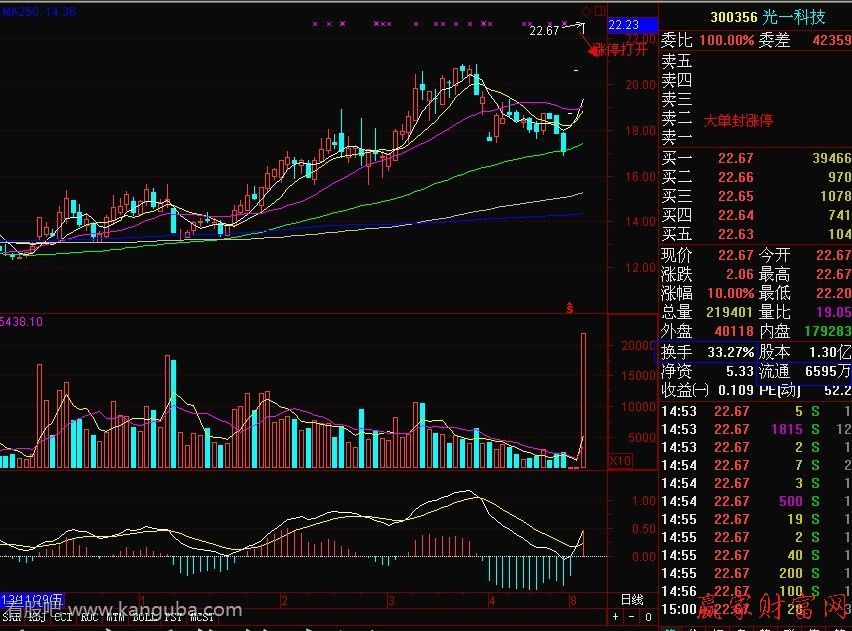Click the highlighted 22.23 price marker

tap(624, 25)
